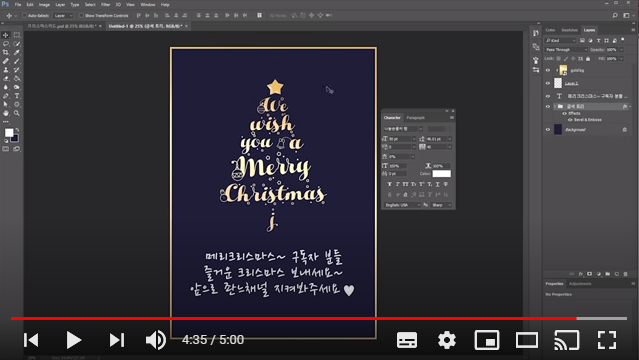The height and width of the screenshot is (360, 639).
Task: Pick the Eyedropper tool
Action: (x=17, y=52)
